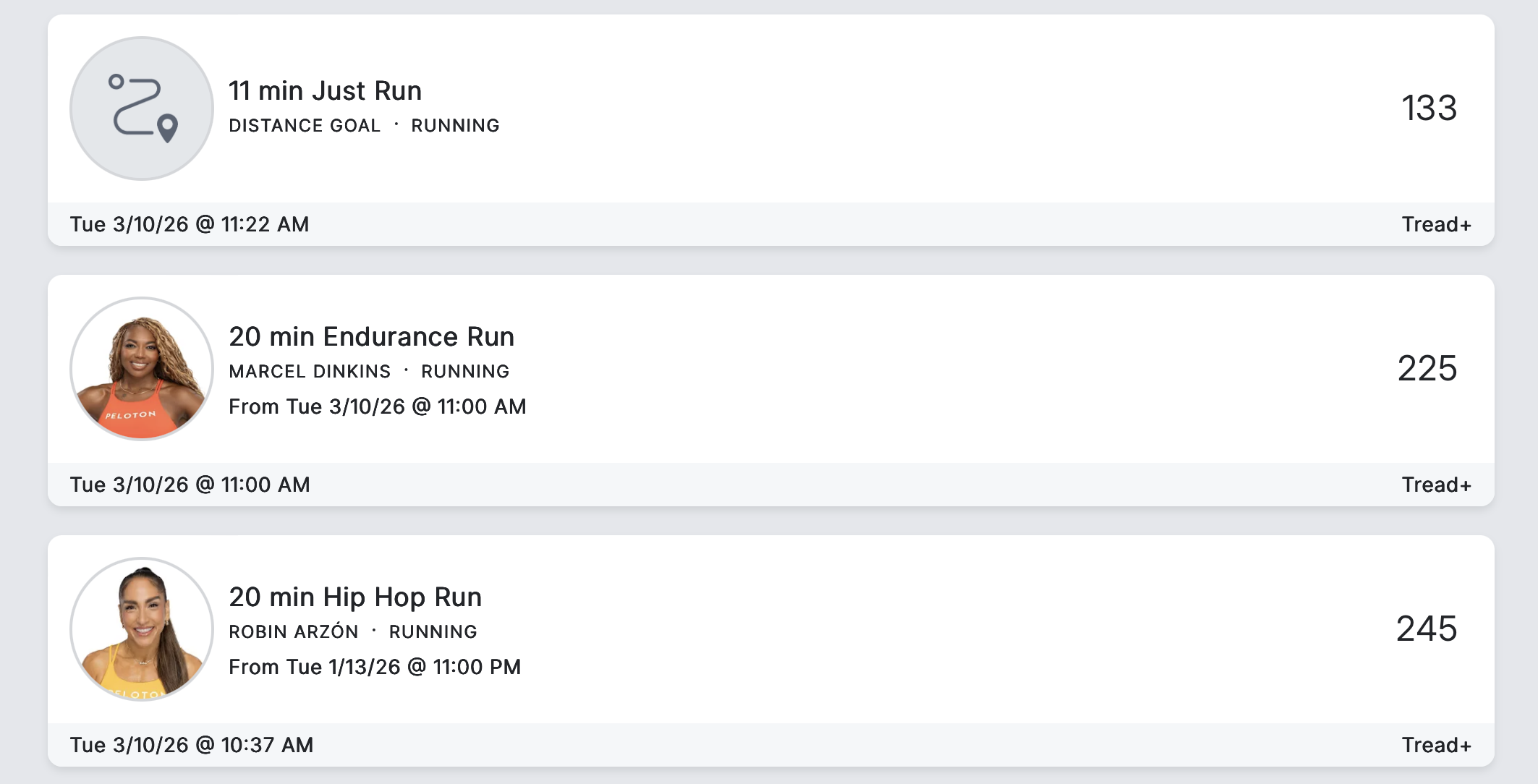Click Tread+ label on Hip Hop Run card

pyautogui.click(x=1436, y=745)
